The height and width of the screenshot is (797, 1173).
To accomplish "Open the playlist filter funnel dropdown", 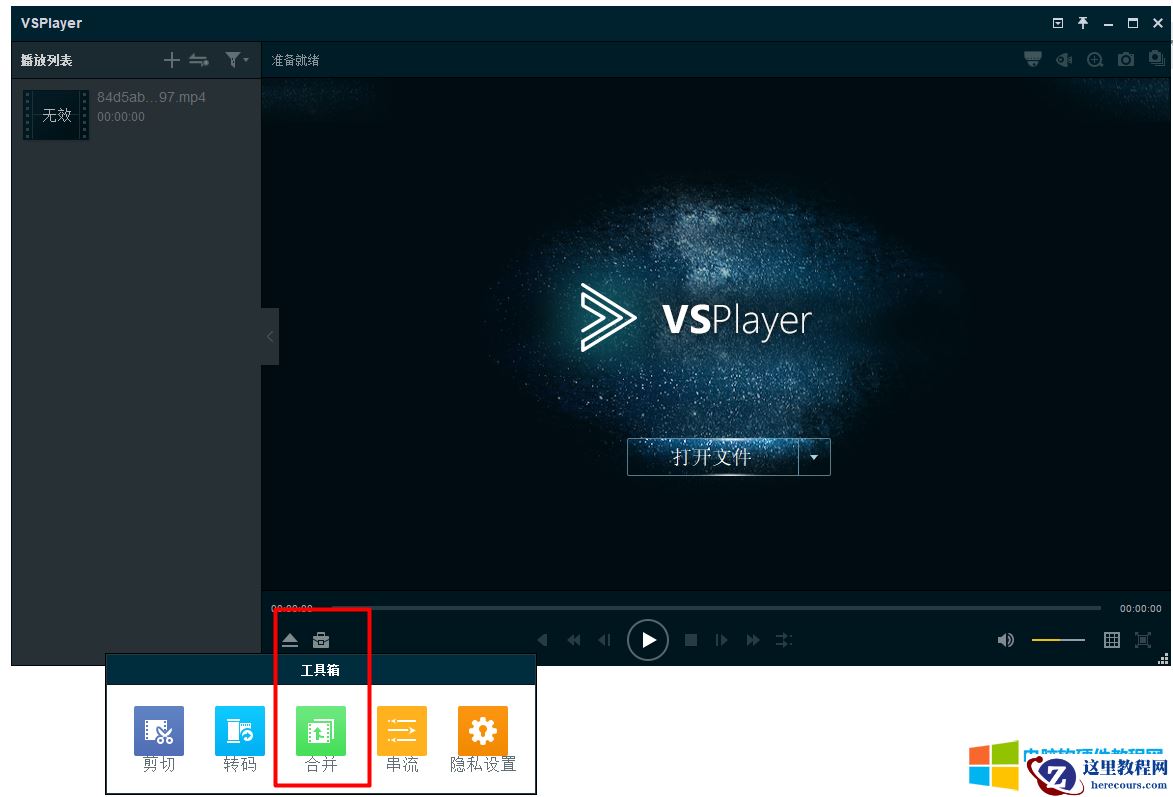I will (236, 60).
